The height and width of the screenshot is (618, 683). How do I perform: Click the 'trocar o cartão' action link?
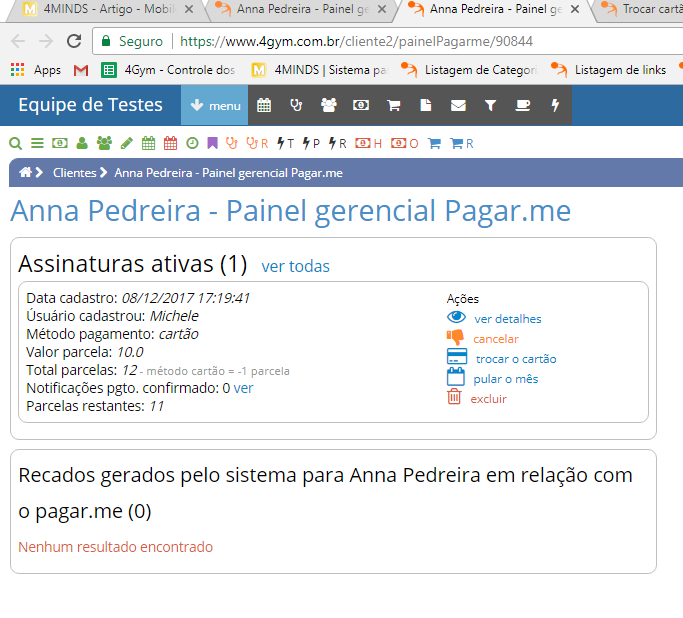(516, 358)
